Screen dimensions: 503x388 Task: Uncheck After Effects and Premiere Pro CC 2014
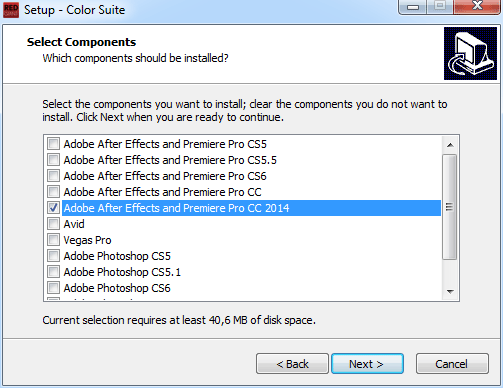tap(53, 208)
